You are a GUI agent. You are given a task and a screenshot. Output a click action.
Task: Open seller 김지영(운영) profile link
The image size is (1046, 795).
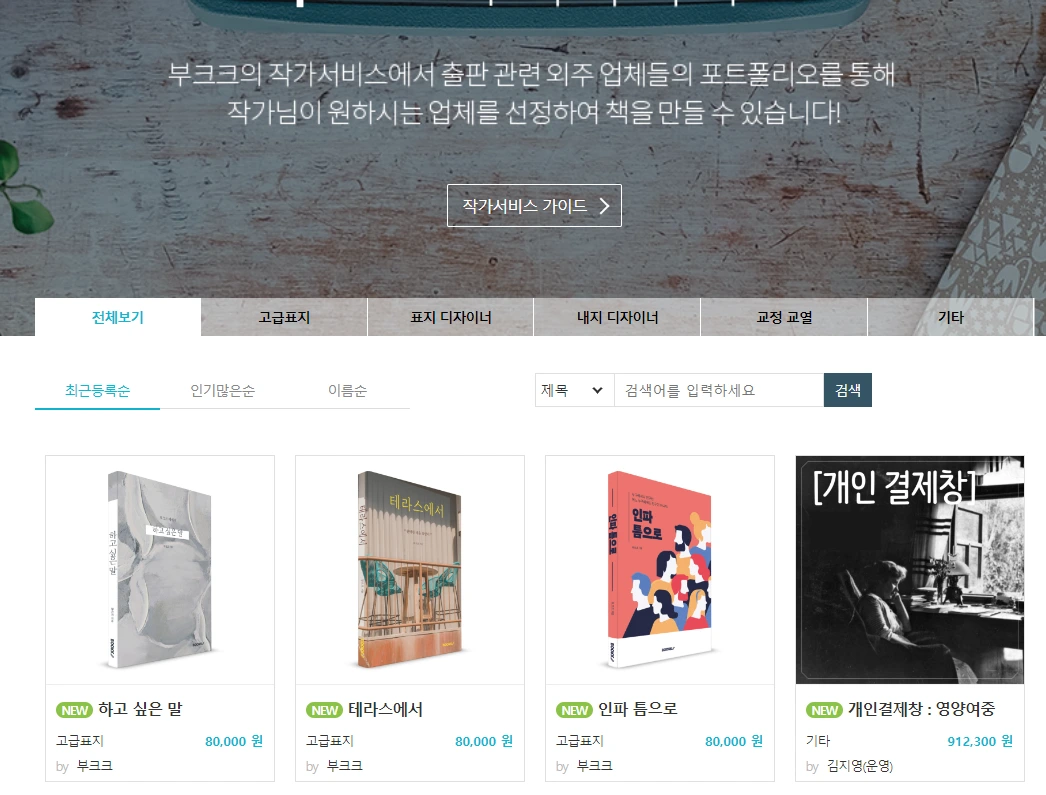point(859,766)
